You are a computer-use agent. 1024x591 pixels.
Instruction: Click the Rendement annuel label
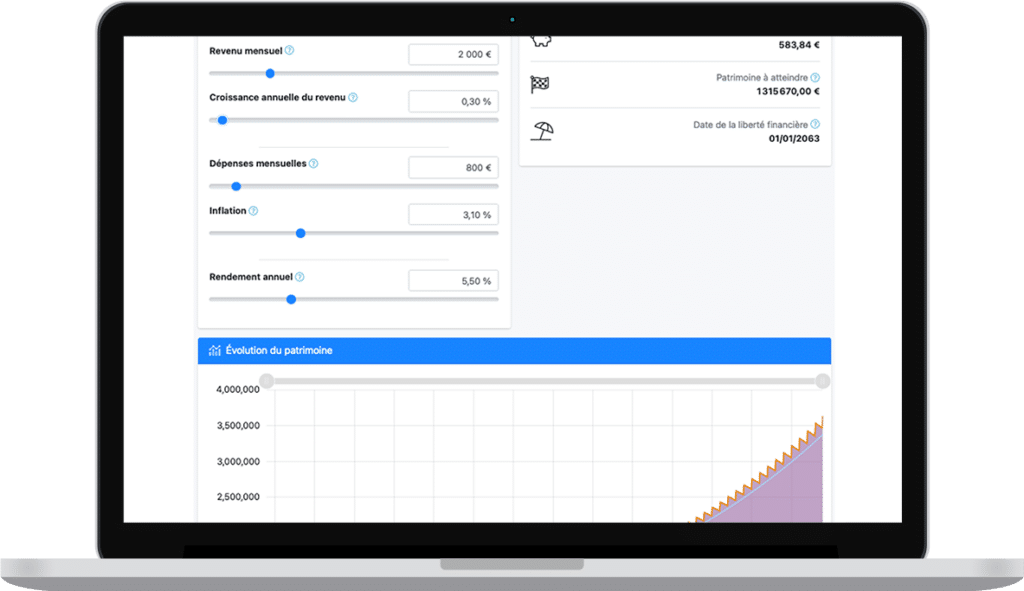coord(251,277)
